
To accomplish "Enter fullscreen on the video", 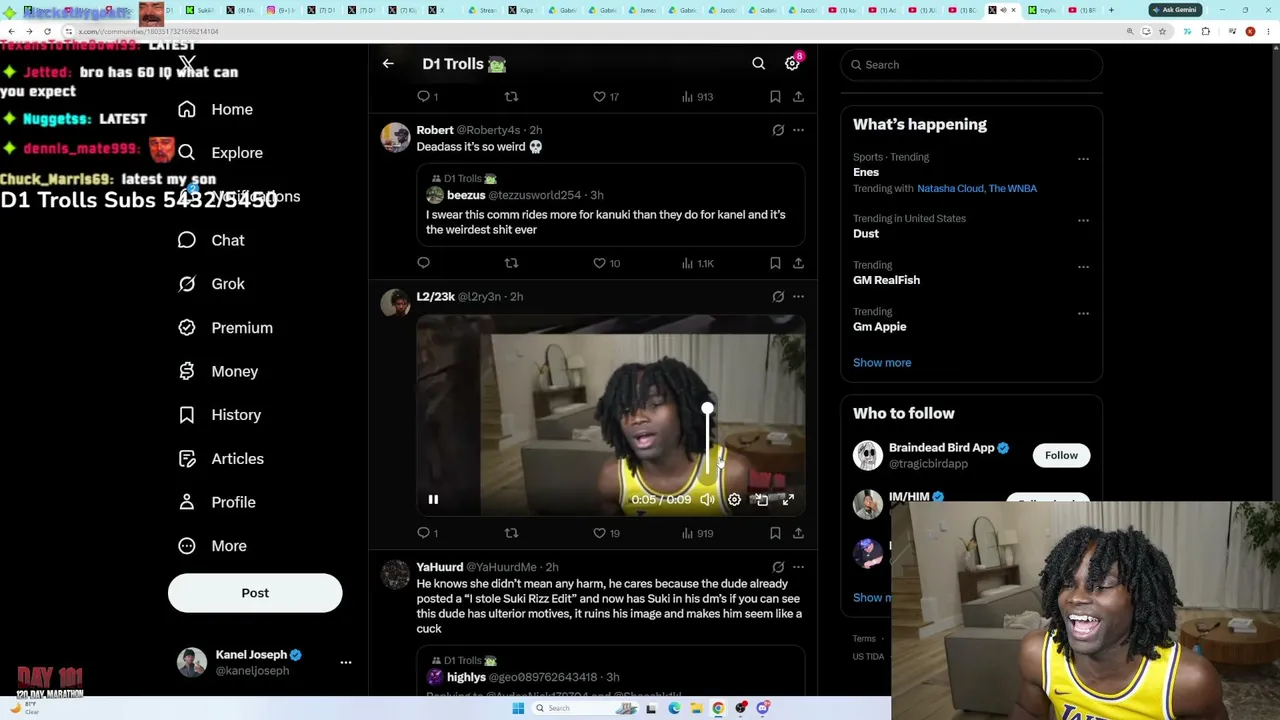I will (788, 499).
